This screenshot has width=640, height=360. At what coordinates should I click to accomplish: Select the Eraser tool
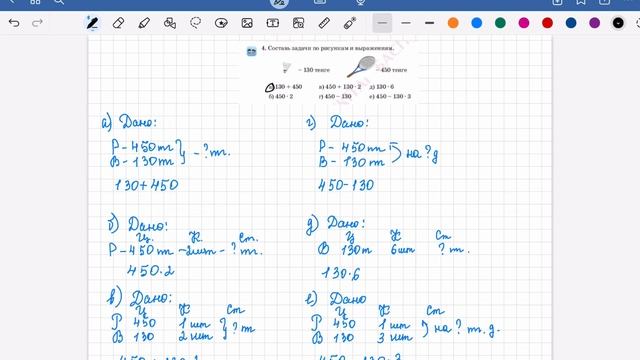(x=118, y=23)
